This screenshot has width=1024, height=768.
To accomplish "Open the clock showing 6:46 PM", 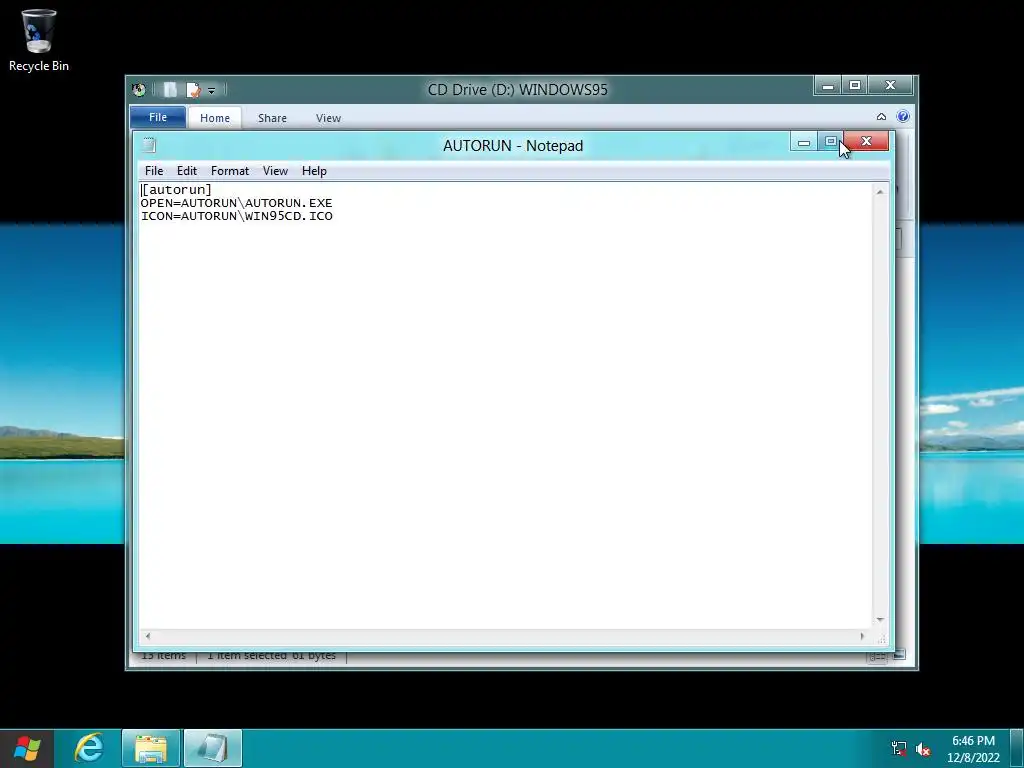I will pos(973,749).
